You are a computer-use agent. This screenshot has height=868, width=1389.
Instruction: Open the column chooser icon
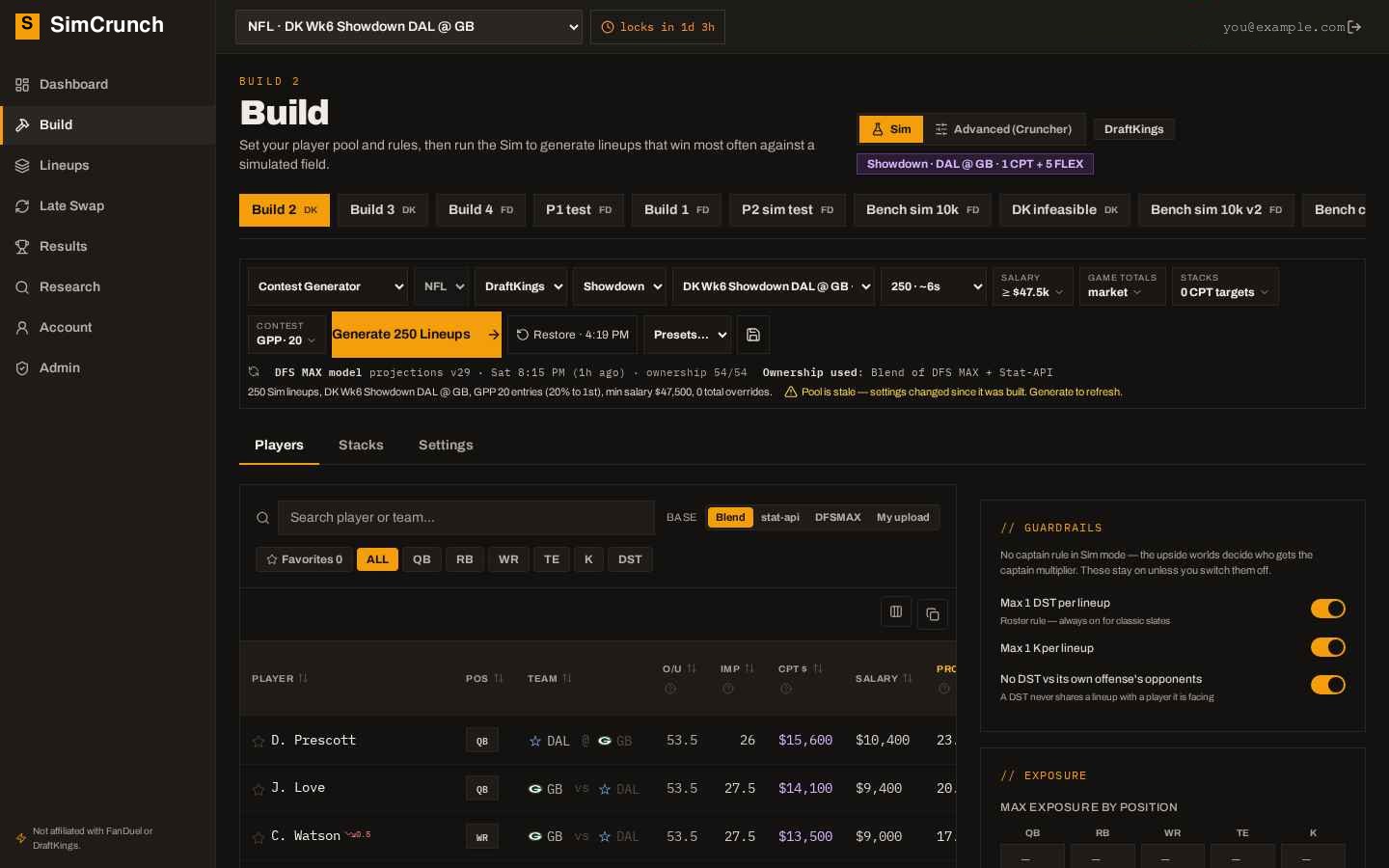896,611
